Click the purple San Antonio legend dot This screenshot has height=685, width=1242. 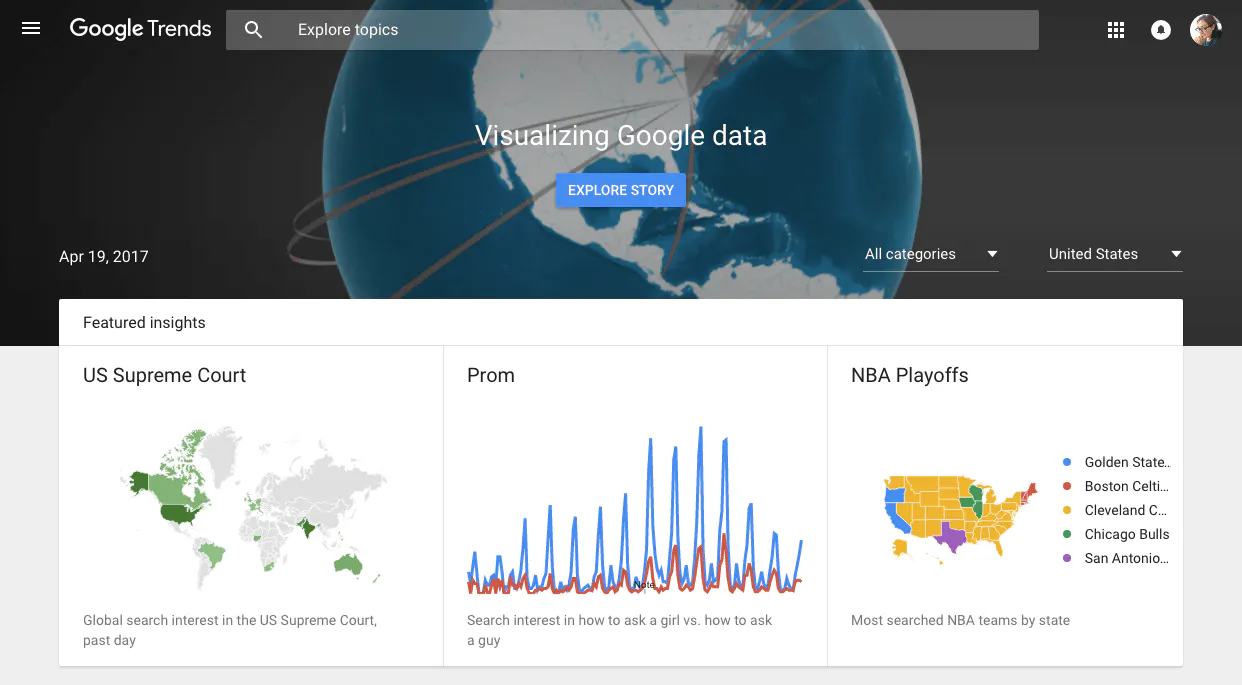pyautogui.click(x=1067, y=558)
